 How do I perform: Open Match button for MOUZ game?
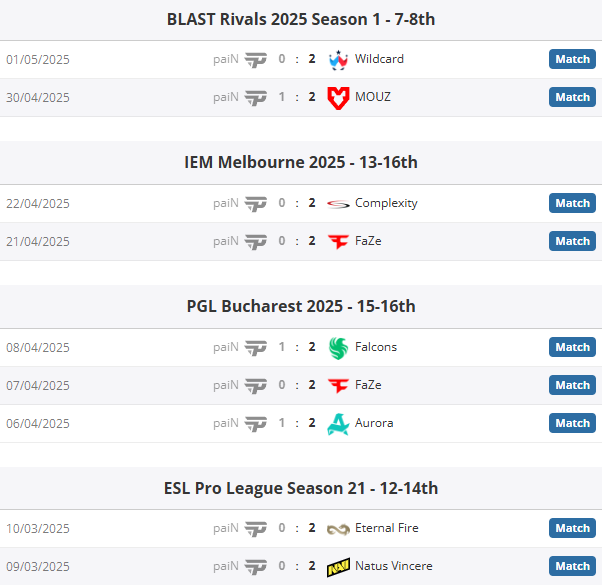[x=572, y=97]
